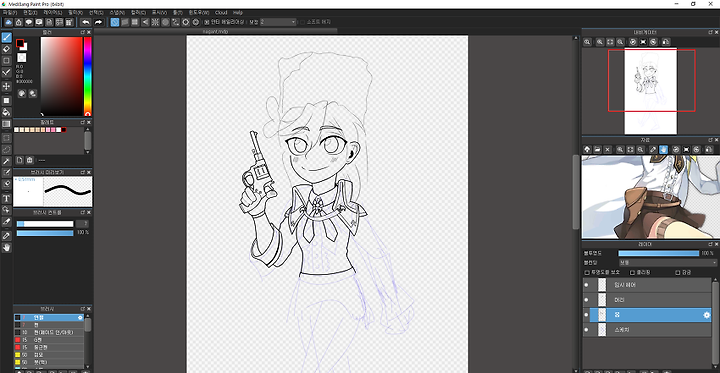Select the Magic Wand tool

(x=6, y=161)
